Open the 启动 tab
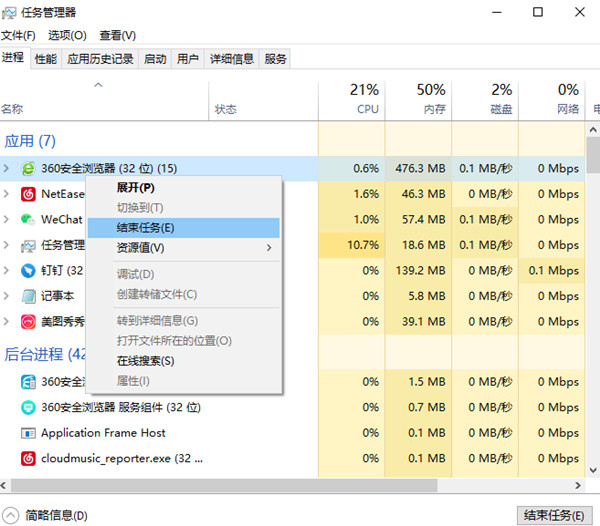 (x=155, y=59)
